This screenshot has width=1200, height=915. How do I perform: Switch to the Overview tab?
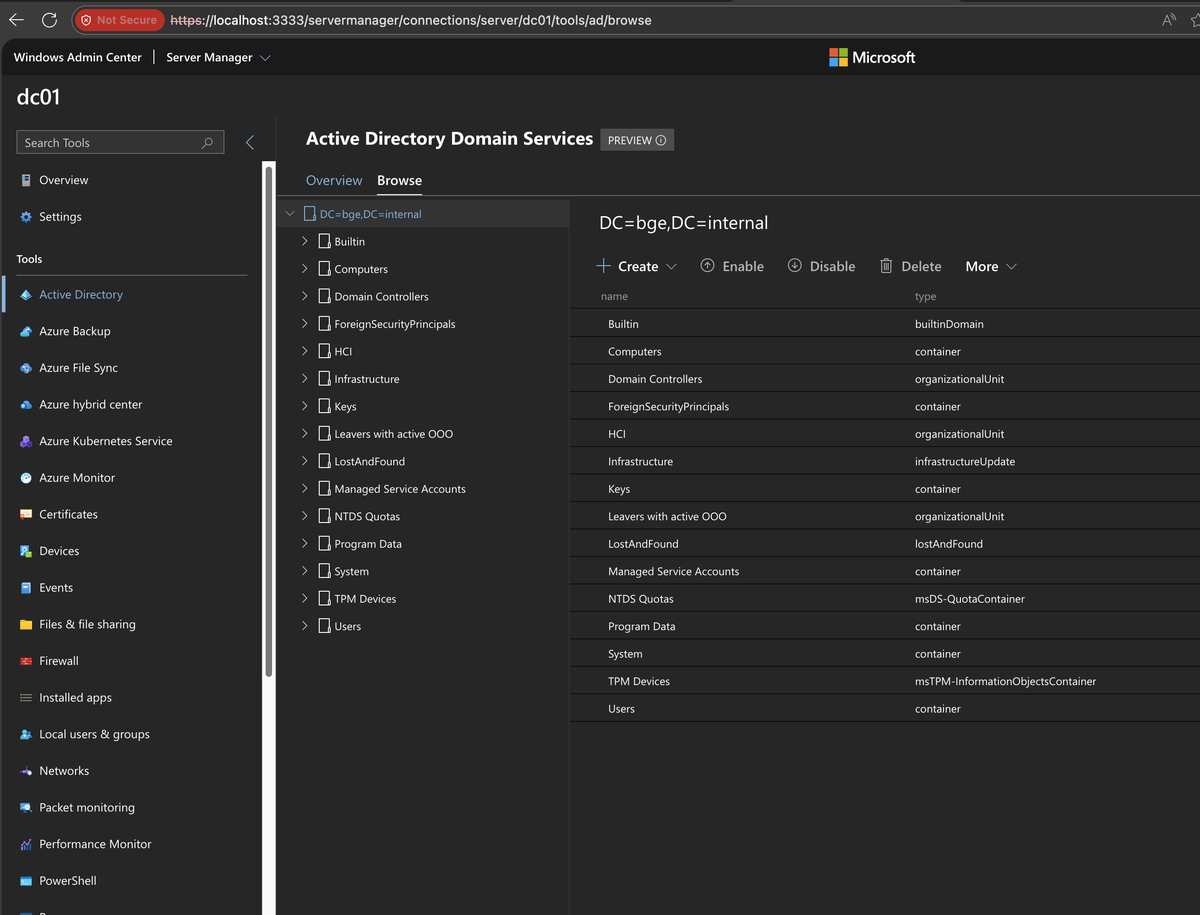[x=334, y=181]
